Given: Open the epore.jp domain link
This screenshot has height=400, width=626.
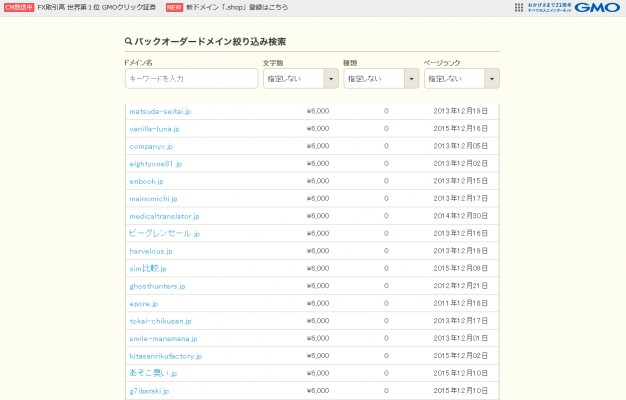Looking at the screenshot, I should tap(143, 304).
